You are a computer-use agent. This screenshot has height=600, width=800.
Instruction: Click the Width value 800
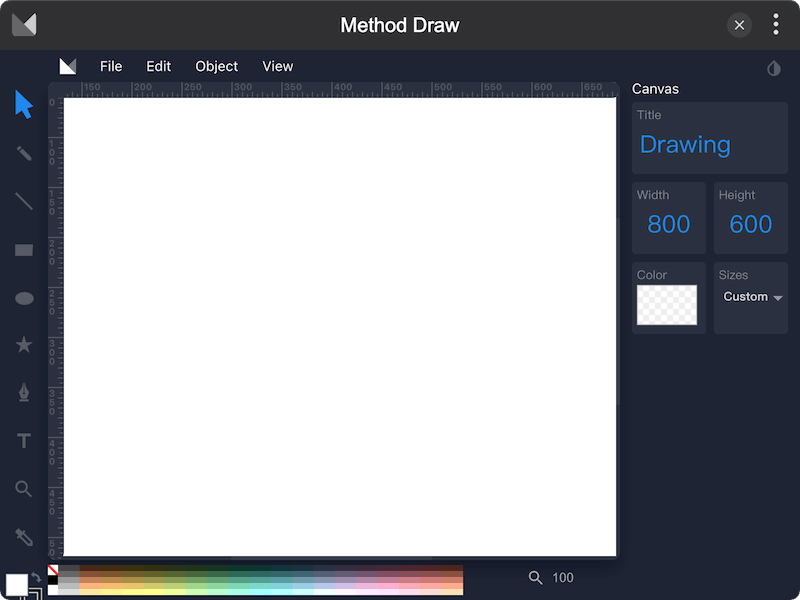668,224
